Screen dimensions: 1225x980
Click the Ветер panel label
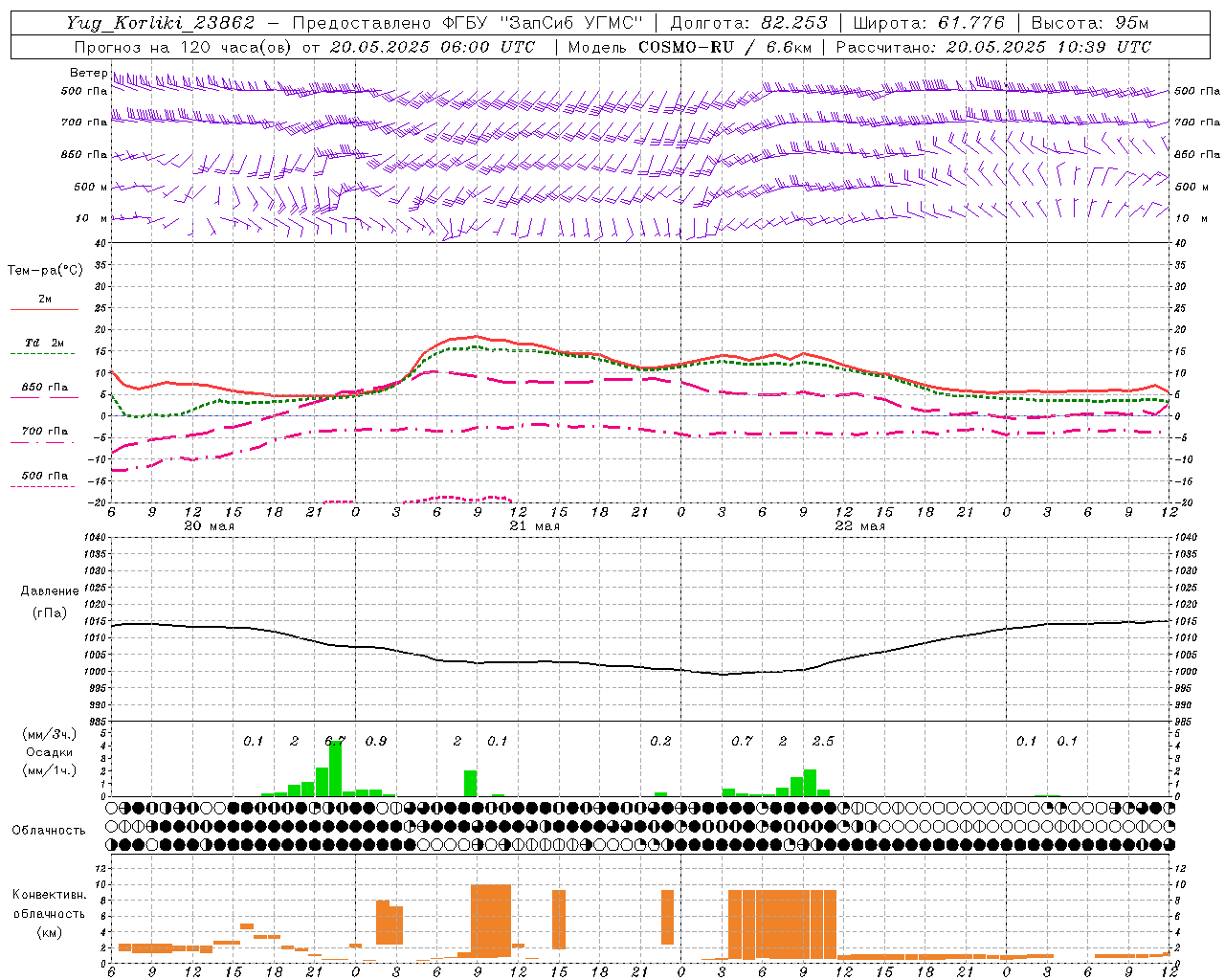[x=88, y=73]
